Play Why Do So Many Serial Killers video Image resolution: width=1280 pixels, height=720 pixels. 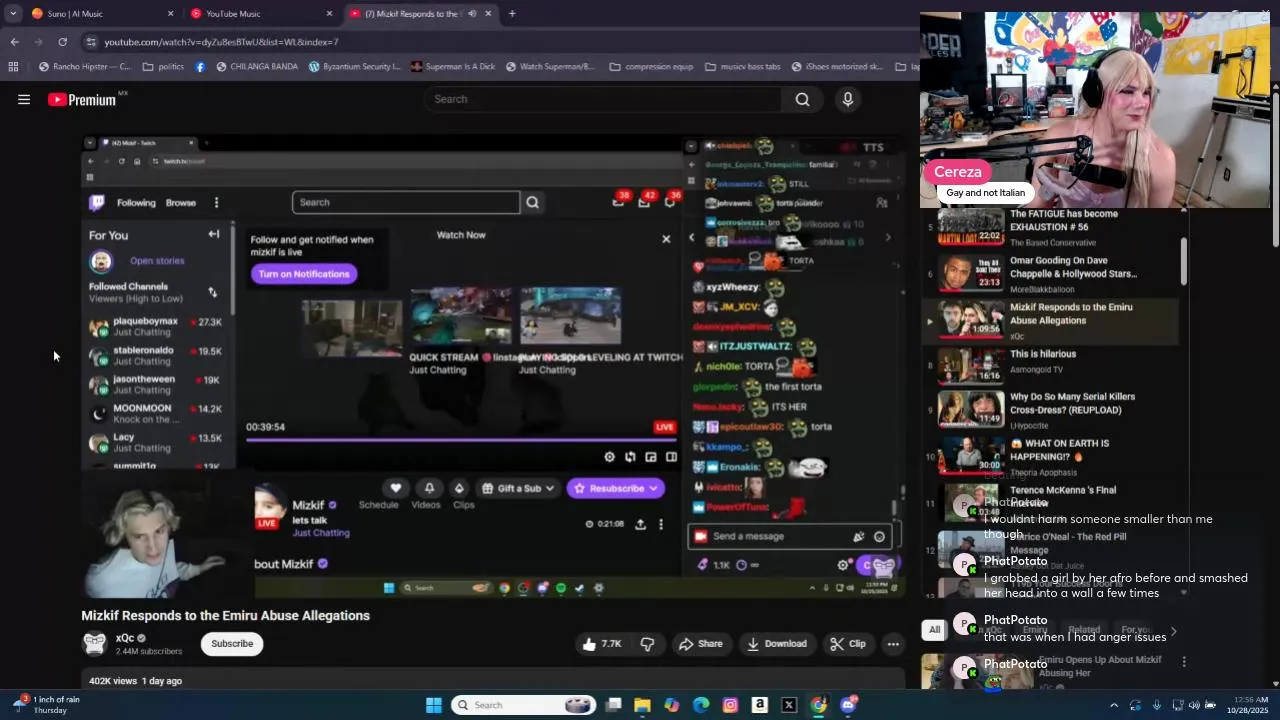pyautogui.click(x=1050, y=409)
